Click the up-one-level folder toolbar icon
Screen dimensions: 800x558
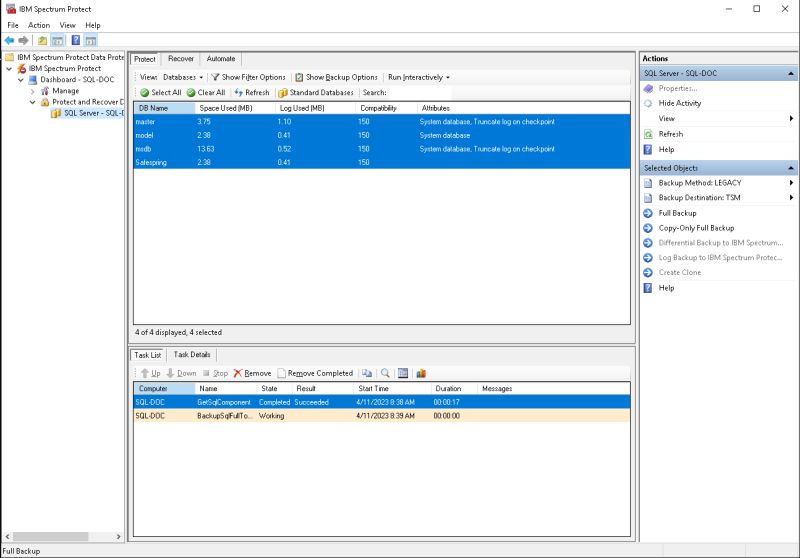43,40
